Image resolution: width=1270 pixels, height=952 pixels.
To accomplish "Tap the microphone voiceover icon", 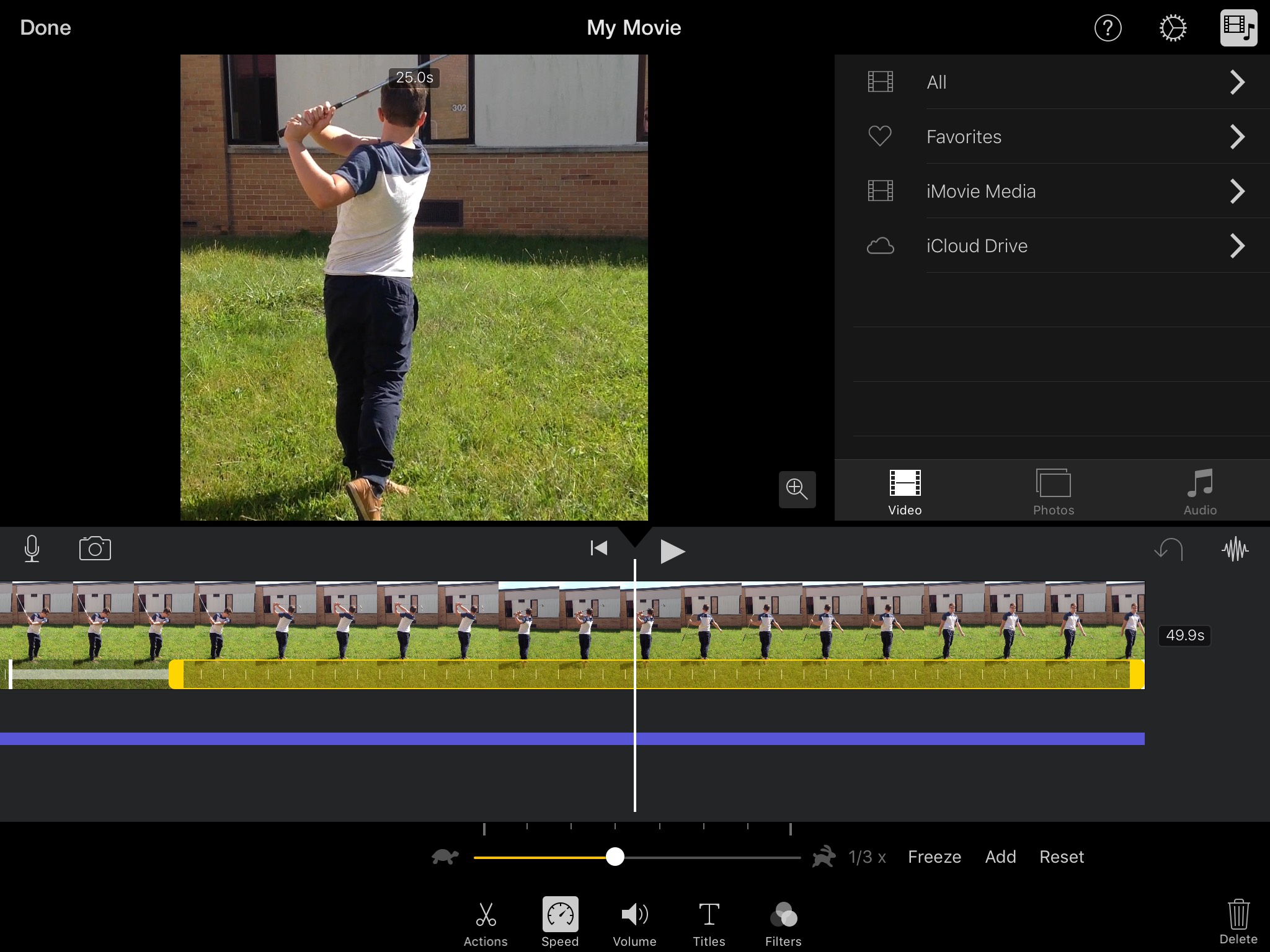I will (x=32, y=549).
